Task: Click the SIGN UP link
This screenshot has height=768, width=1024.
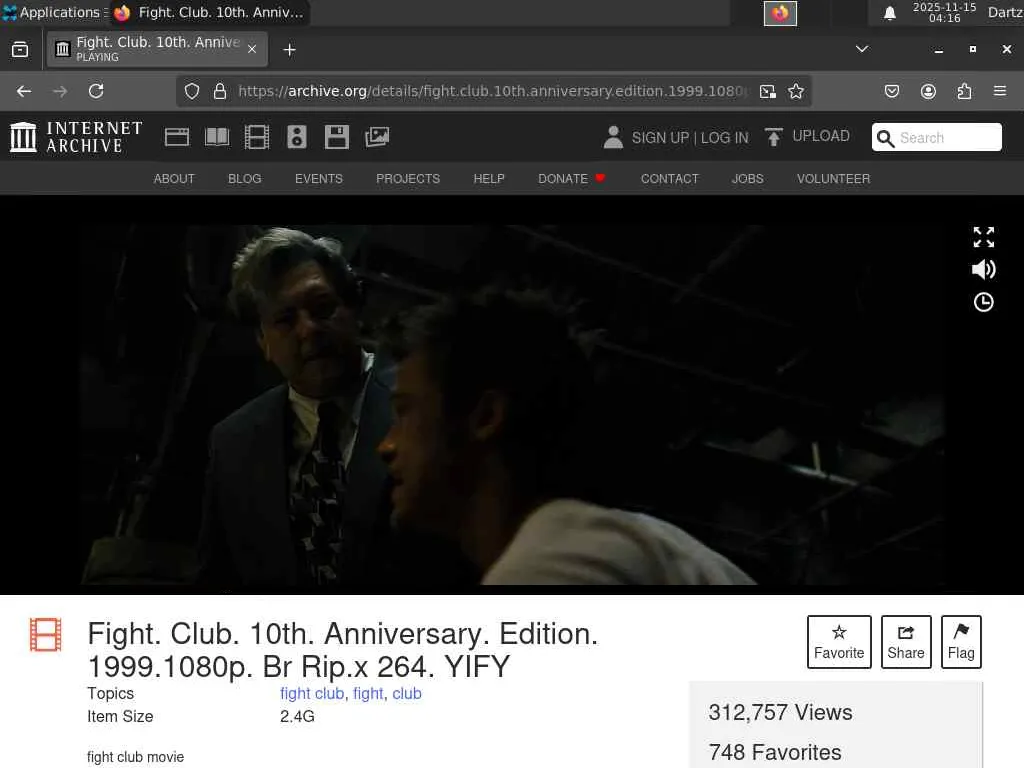Action: 660,138
